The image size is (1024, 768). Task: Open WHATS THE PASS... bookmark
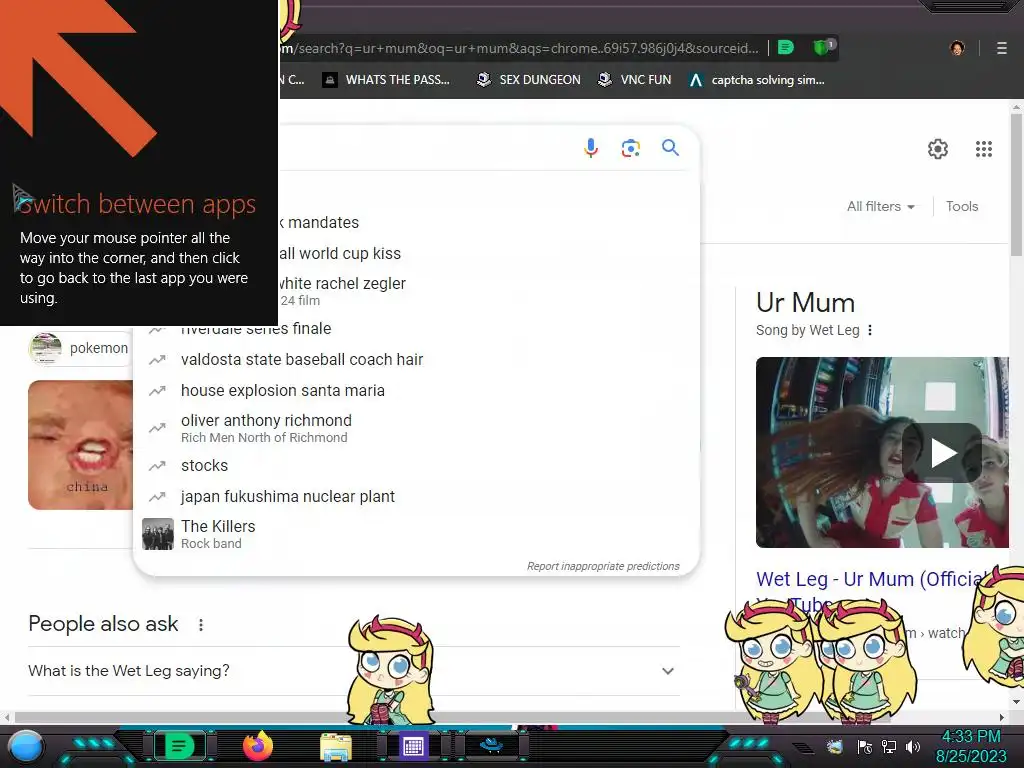pos(387,80)
